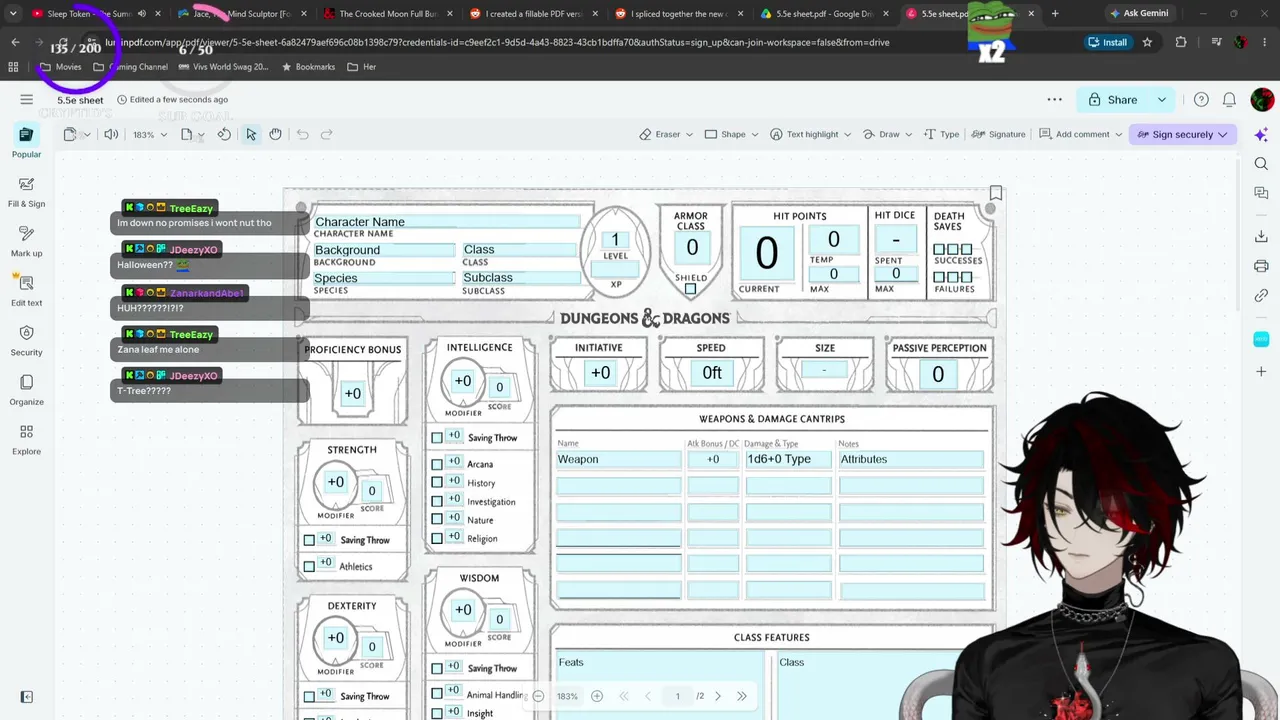Expand the Draw tool options
The image size is (1280, 720).
tap(909, 134)
